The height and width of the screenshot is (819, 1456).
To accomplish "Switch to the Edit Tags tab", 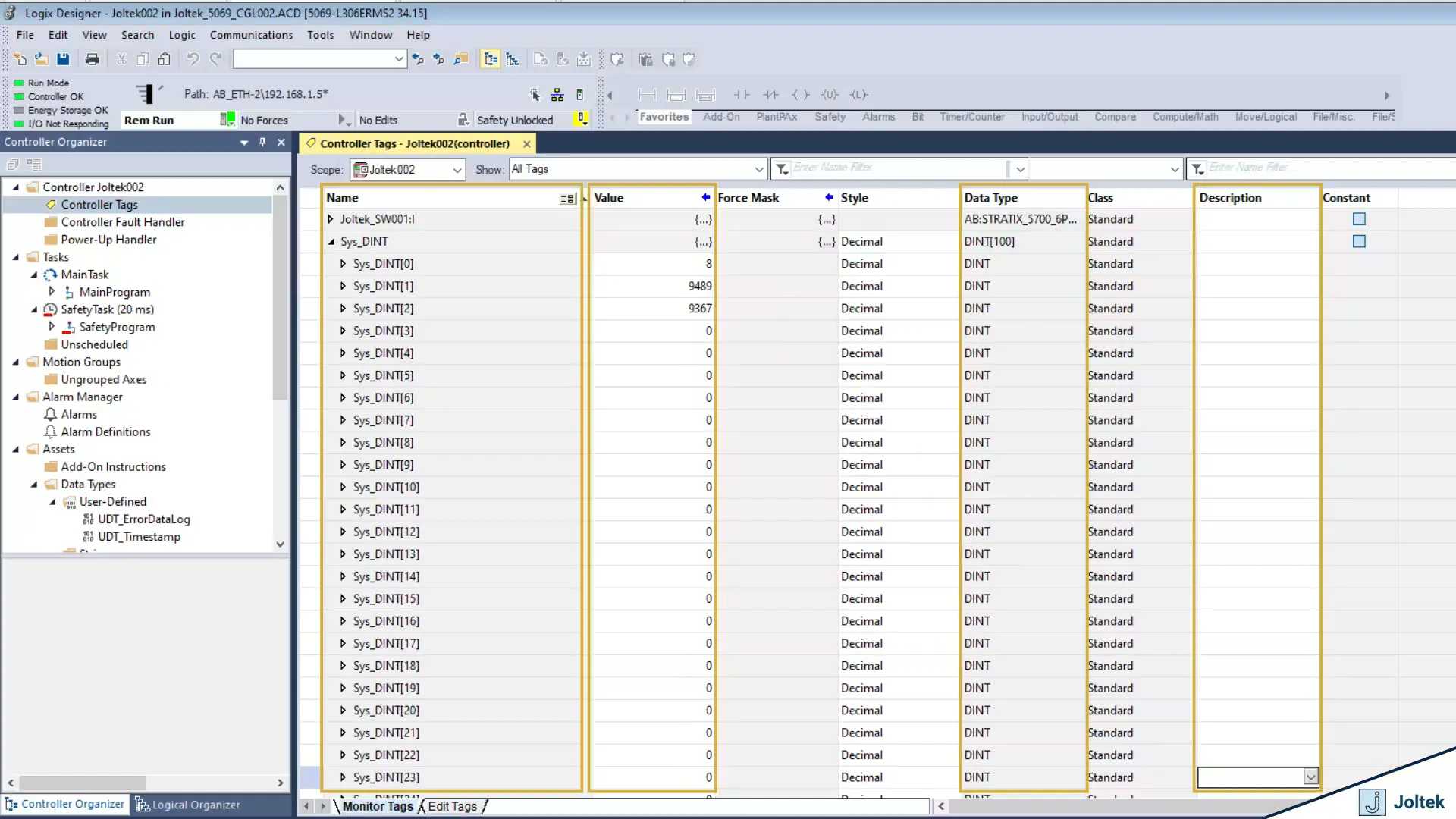I will [x=453, y=806].
